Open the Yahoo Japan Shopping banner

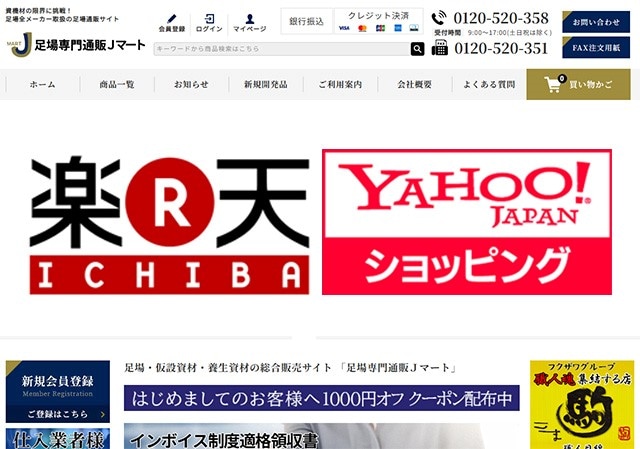[x=467, y=222]
